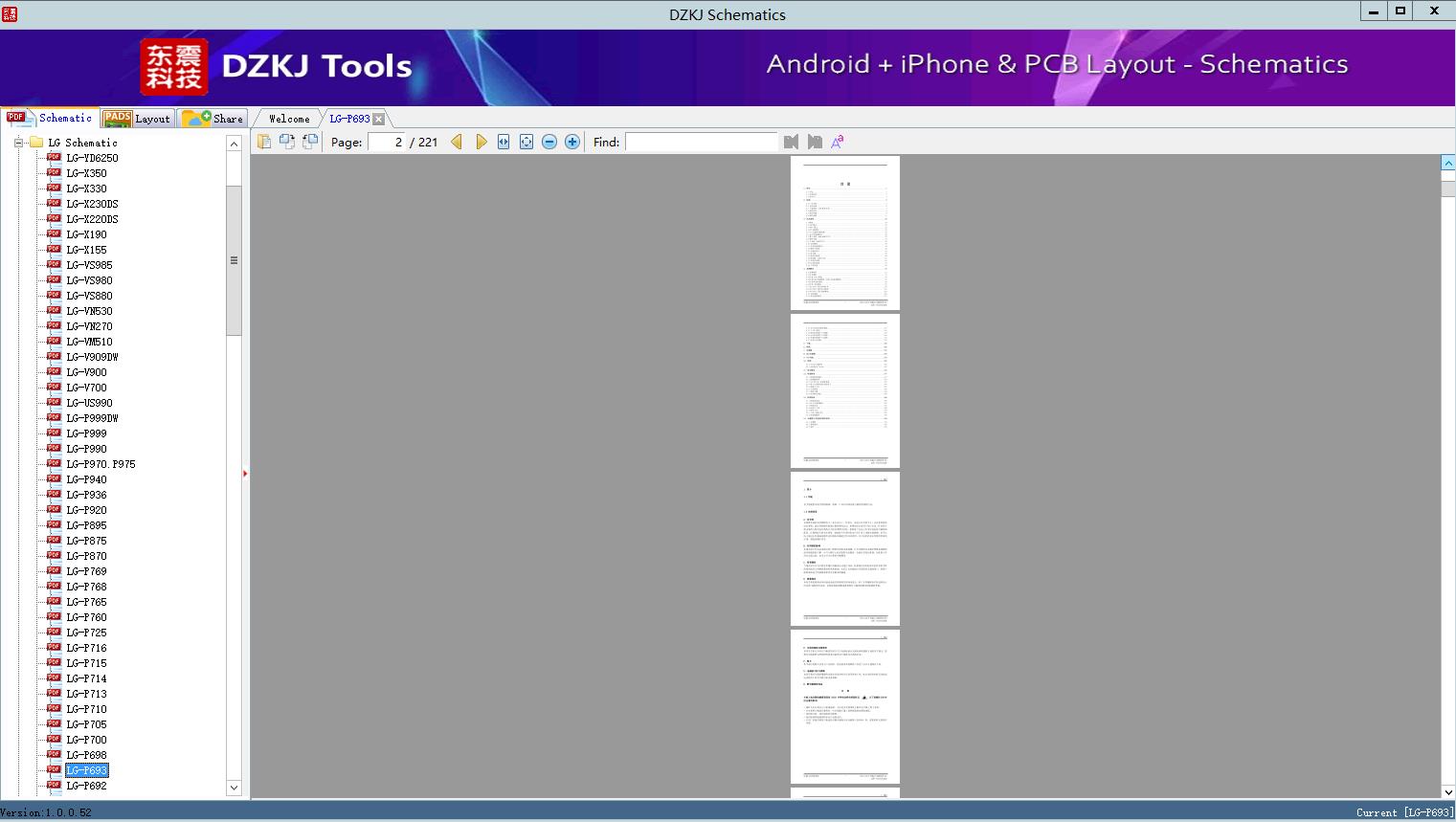Click the fit whole page icon
The height and width of the screenshot is (822, 1456).
coord(526,142)
